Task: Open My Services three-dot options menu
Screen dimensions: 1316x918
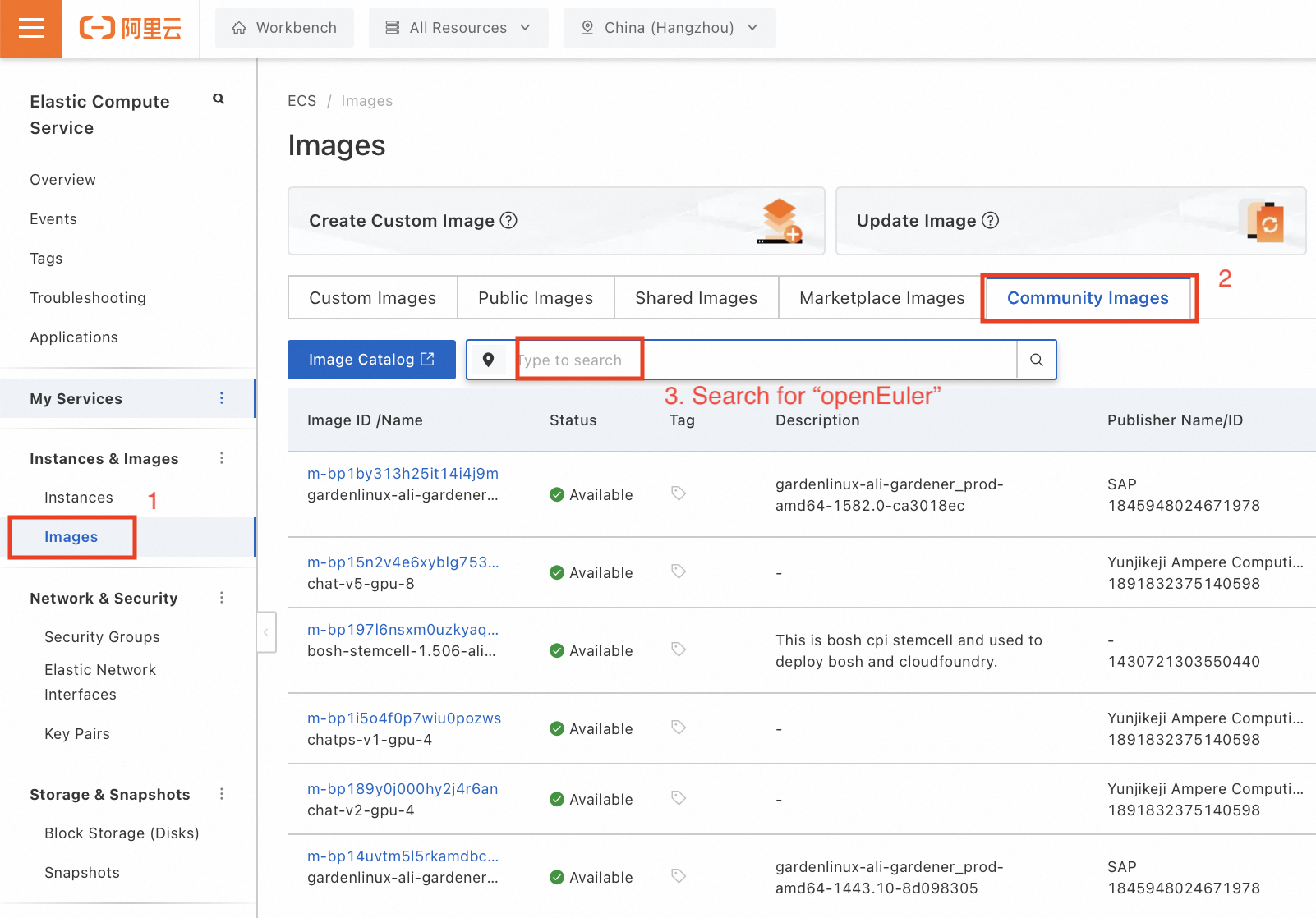Action: click(x=222, y=398)
